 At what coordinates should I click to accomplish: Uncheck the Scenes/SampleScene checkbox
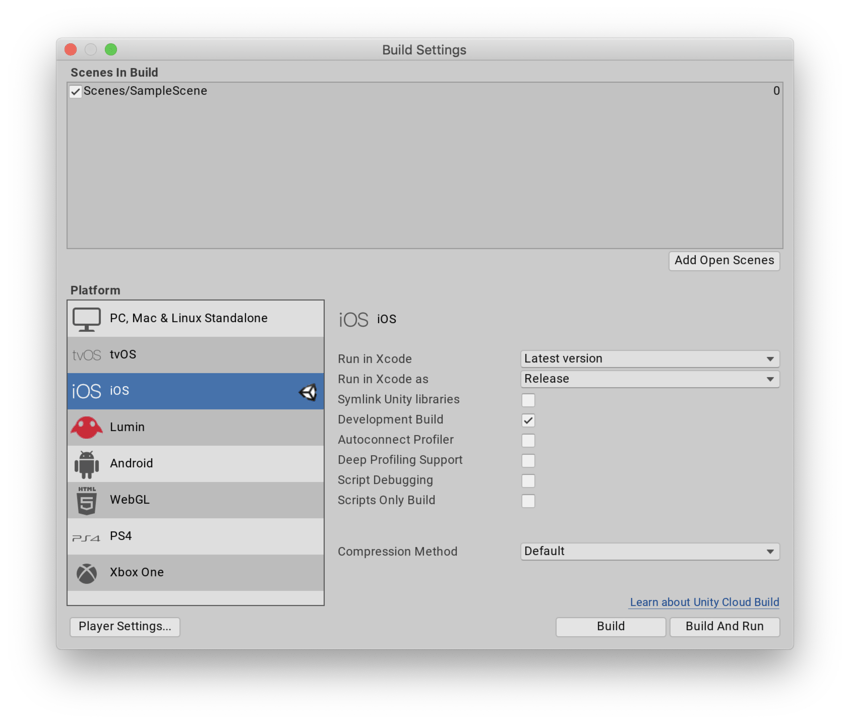[75, 90]
